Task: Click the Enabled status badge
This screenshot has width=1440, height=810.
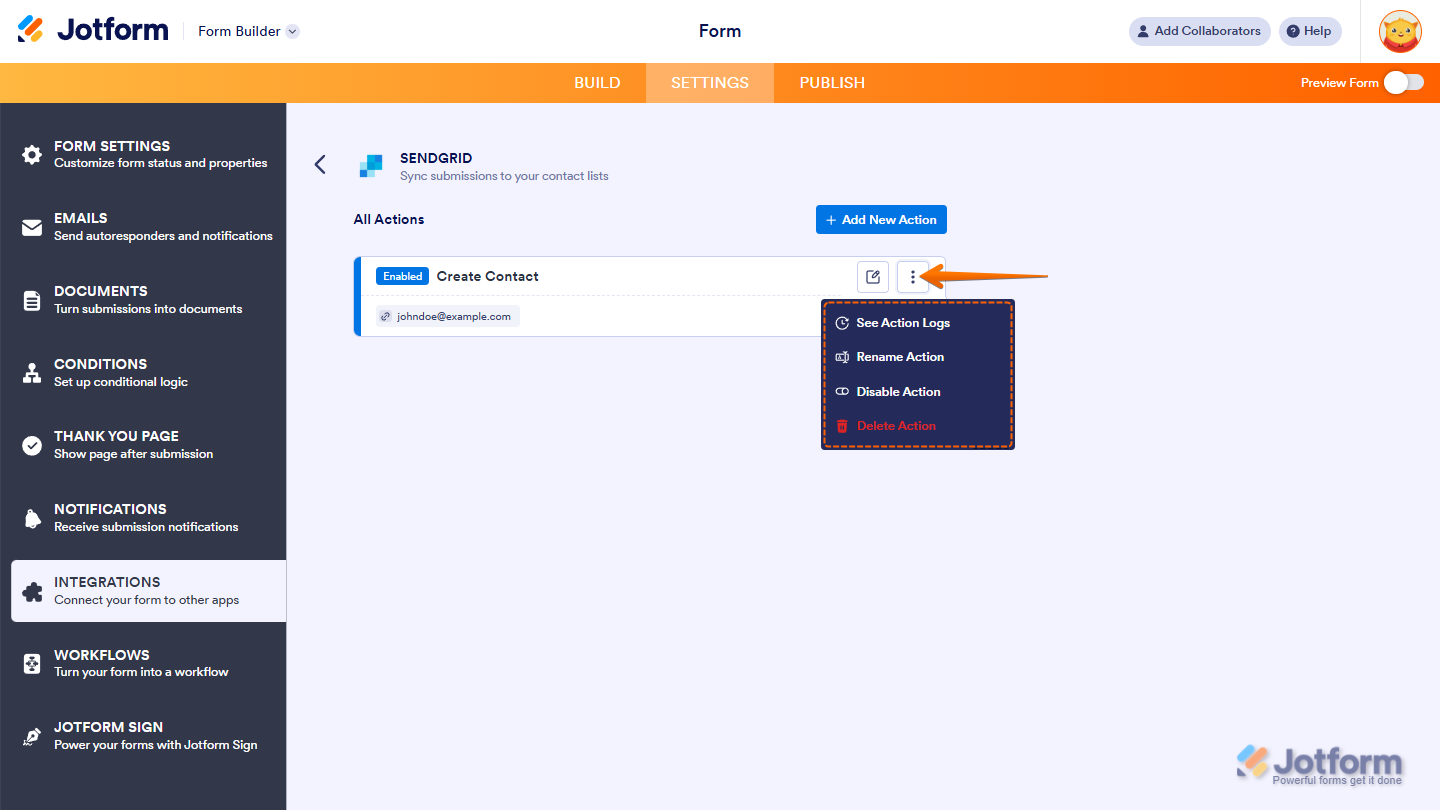Action: click(402, 276)
